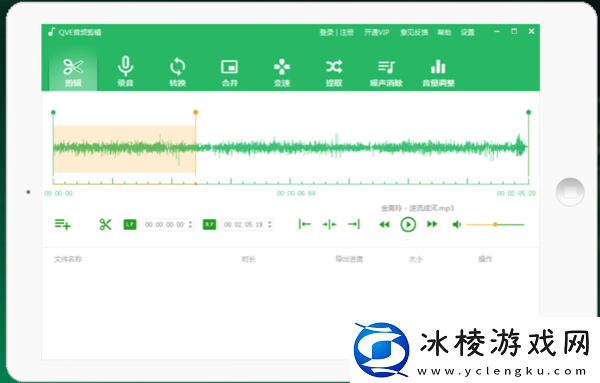This screenshot has width=600, height=383.
Task: Click 注册 register link in title bar
Action: pos(347,33)
